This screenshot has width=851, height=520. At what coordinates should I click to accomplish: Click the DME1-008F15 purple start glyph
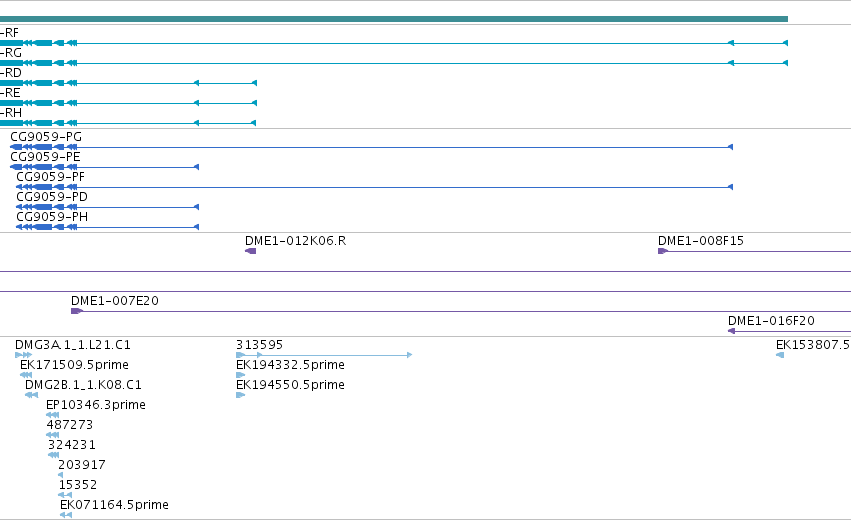(x=663, y=251)
